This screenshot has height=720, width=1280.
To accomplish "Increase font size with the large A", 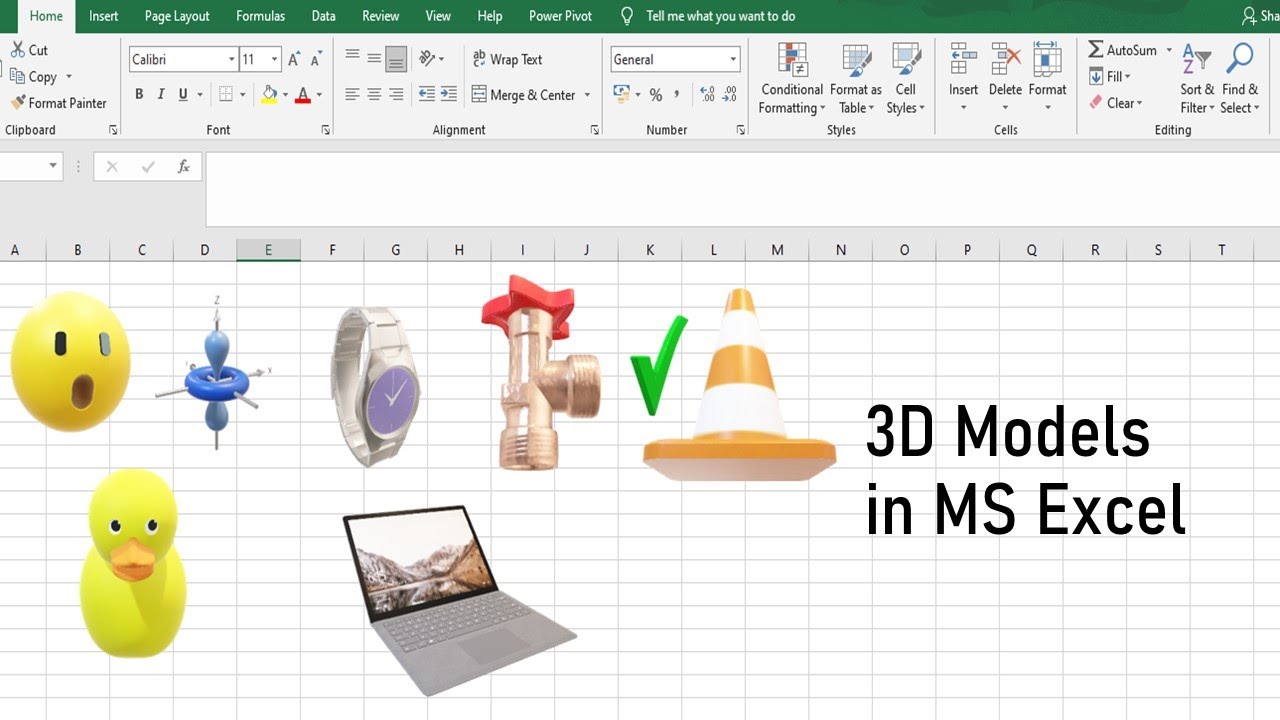I will [x=294, y=60].
